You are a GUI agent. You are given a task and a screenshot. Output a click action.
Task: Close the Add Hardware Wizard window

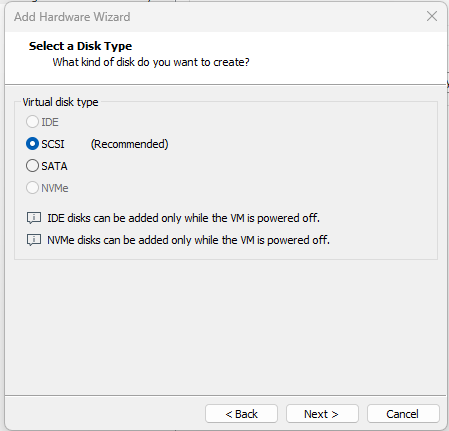point(432,16)
